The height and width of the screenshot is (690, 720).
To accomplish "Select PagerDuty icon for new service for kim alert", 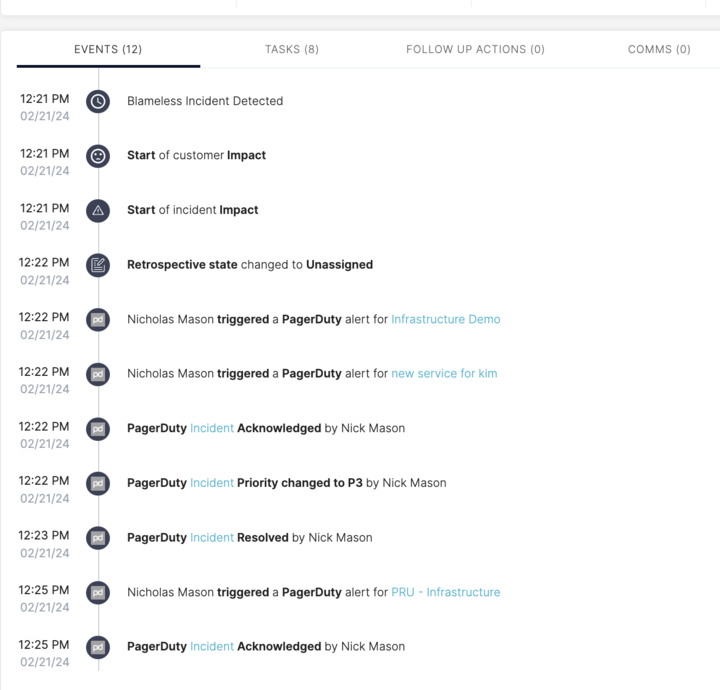I will tap(98, 374).
